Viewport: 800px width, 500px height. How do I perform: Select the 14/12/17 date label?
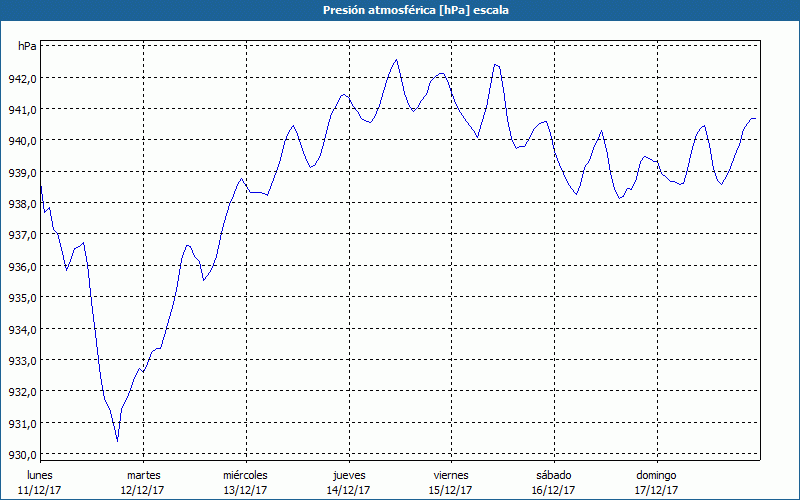tap(348, 490)
